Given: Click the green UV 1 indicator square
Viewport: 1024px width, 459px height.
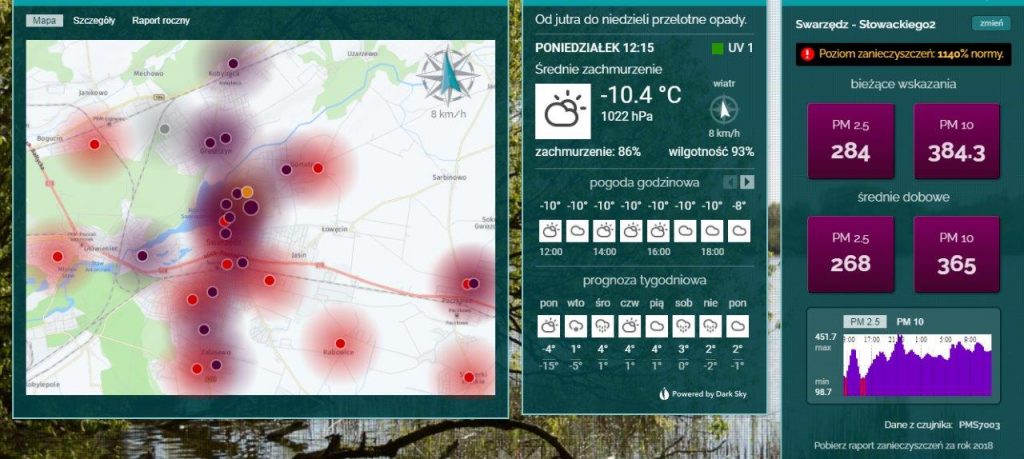Looking at the screenshot, I should [717, 48].
